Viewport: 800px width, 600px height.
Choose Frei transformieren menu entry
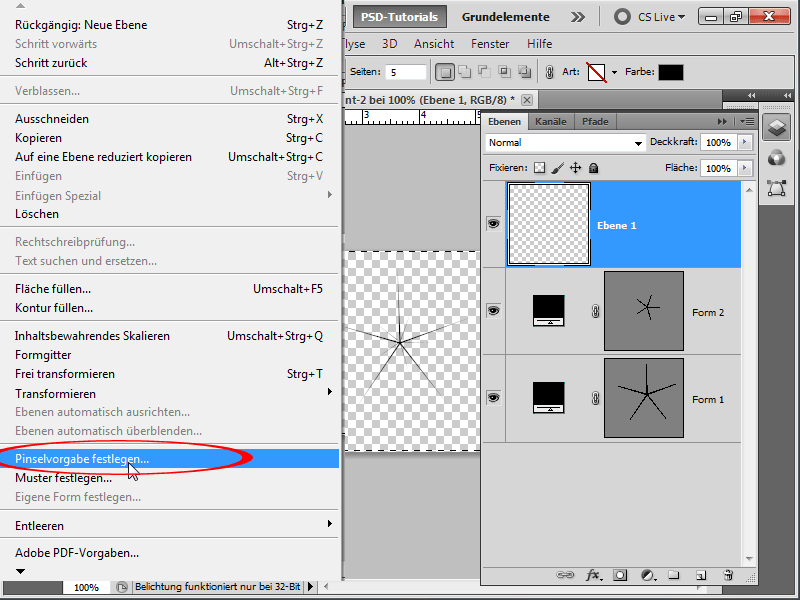pyautogui.click(x=169, y=374)
